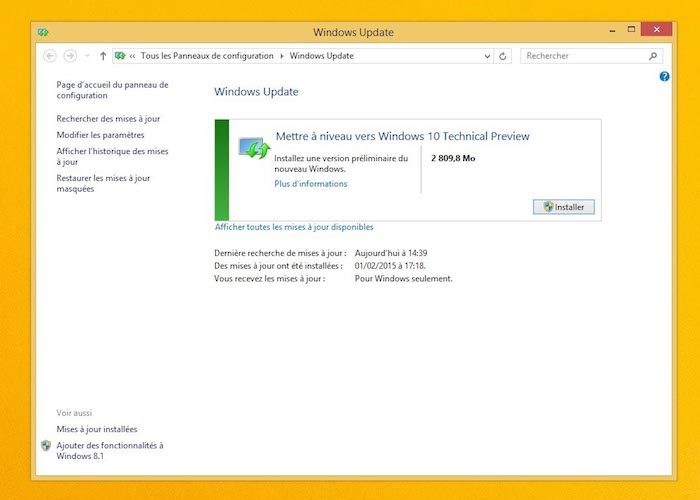Screen dimensions: 700x500
Task: Open 'Afficher l'historique des mises à jour'
Action: tap(112, 157)
